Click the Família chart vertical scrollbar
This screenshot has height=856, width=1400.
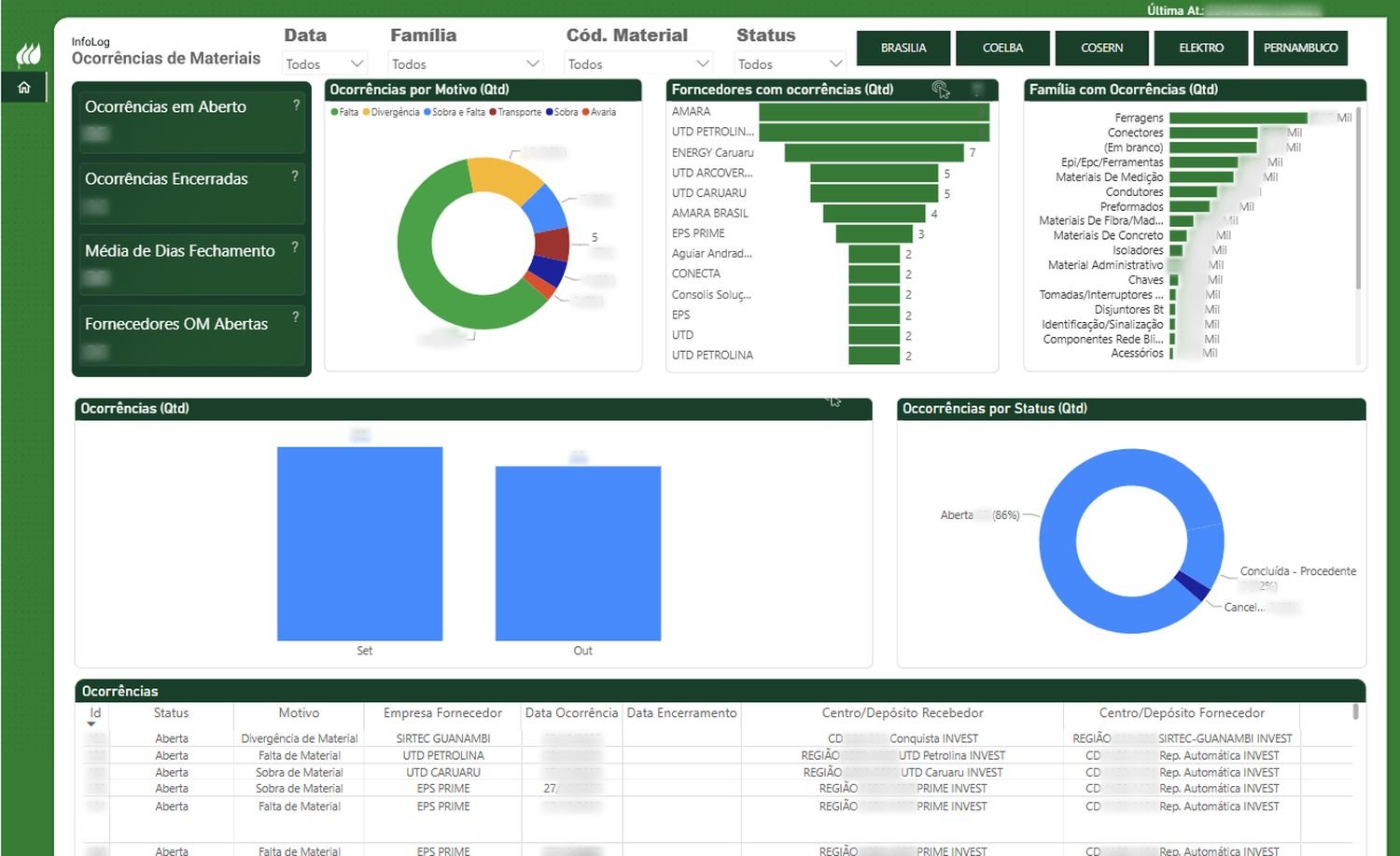click(1358, 198)
